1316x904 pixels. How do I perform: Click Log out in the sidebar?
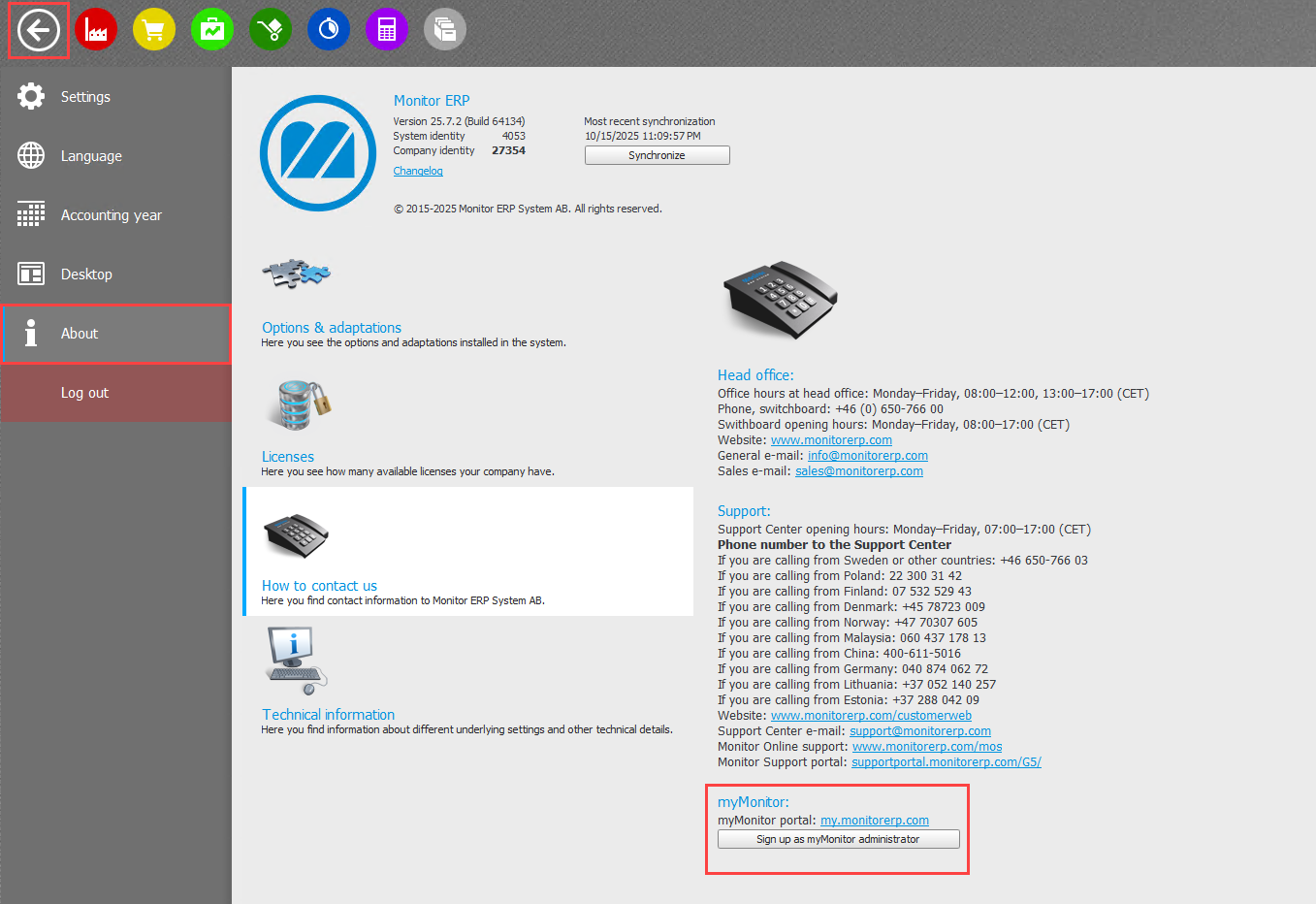(x=84, y=393)
